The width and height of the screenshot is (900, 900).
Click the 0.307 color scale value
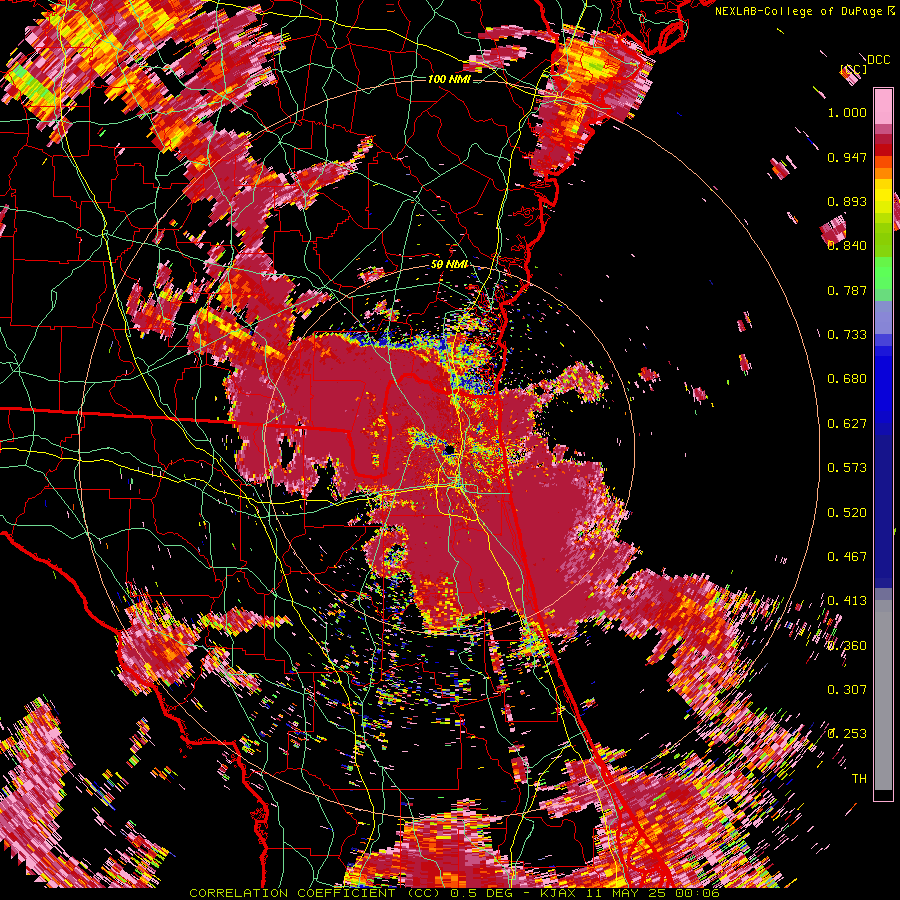(x=847, y=690)
